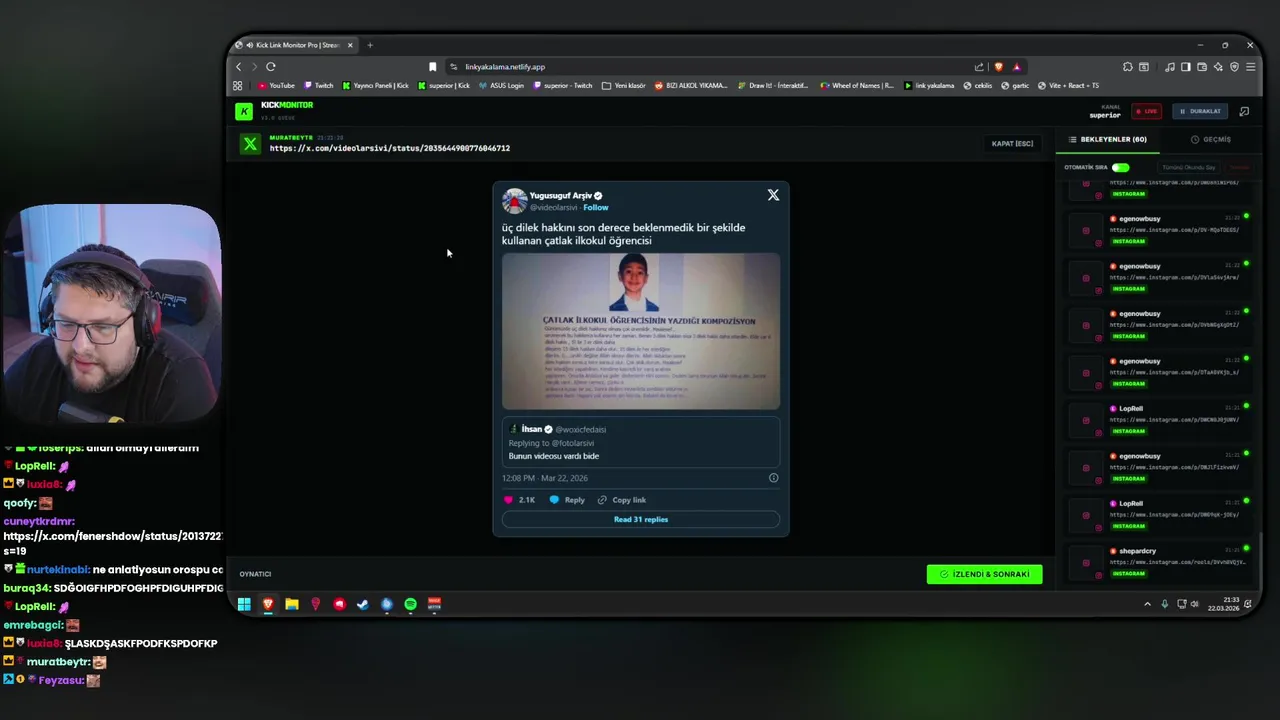Open File Explorer from the taskbar
The width and height of the screenshot is (1280, 720).
tap(292, 604)
